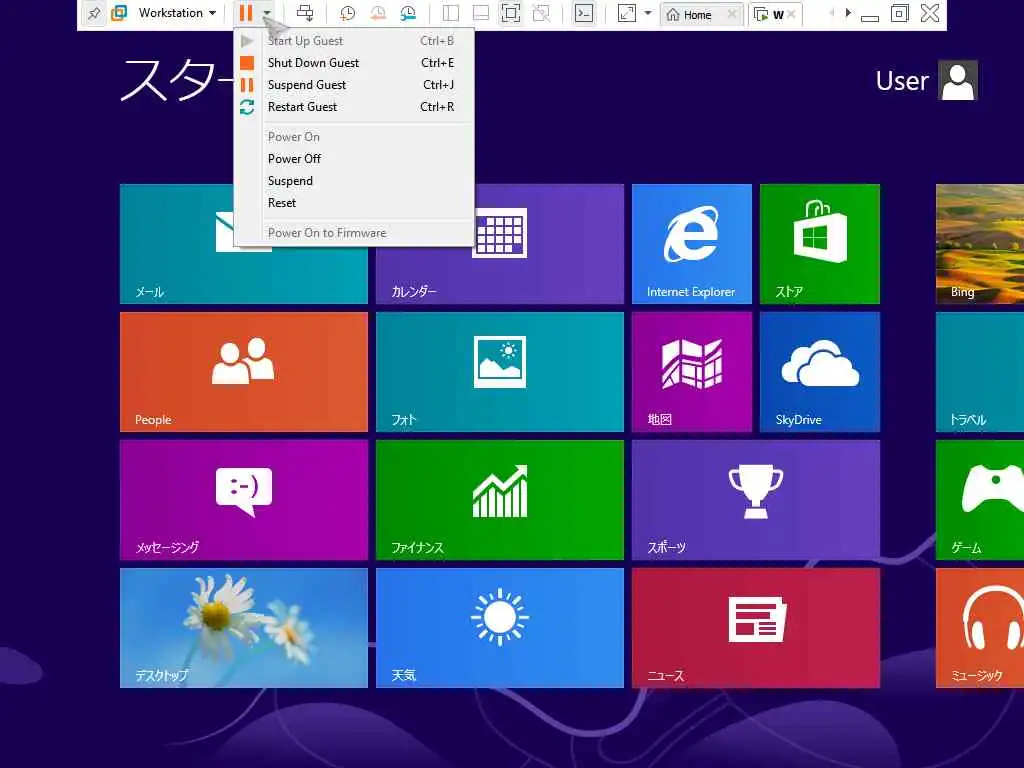The image size is (1024, 768).
Task: Open the Workstation menu
Action: [177, 13]
